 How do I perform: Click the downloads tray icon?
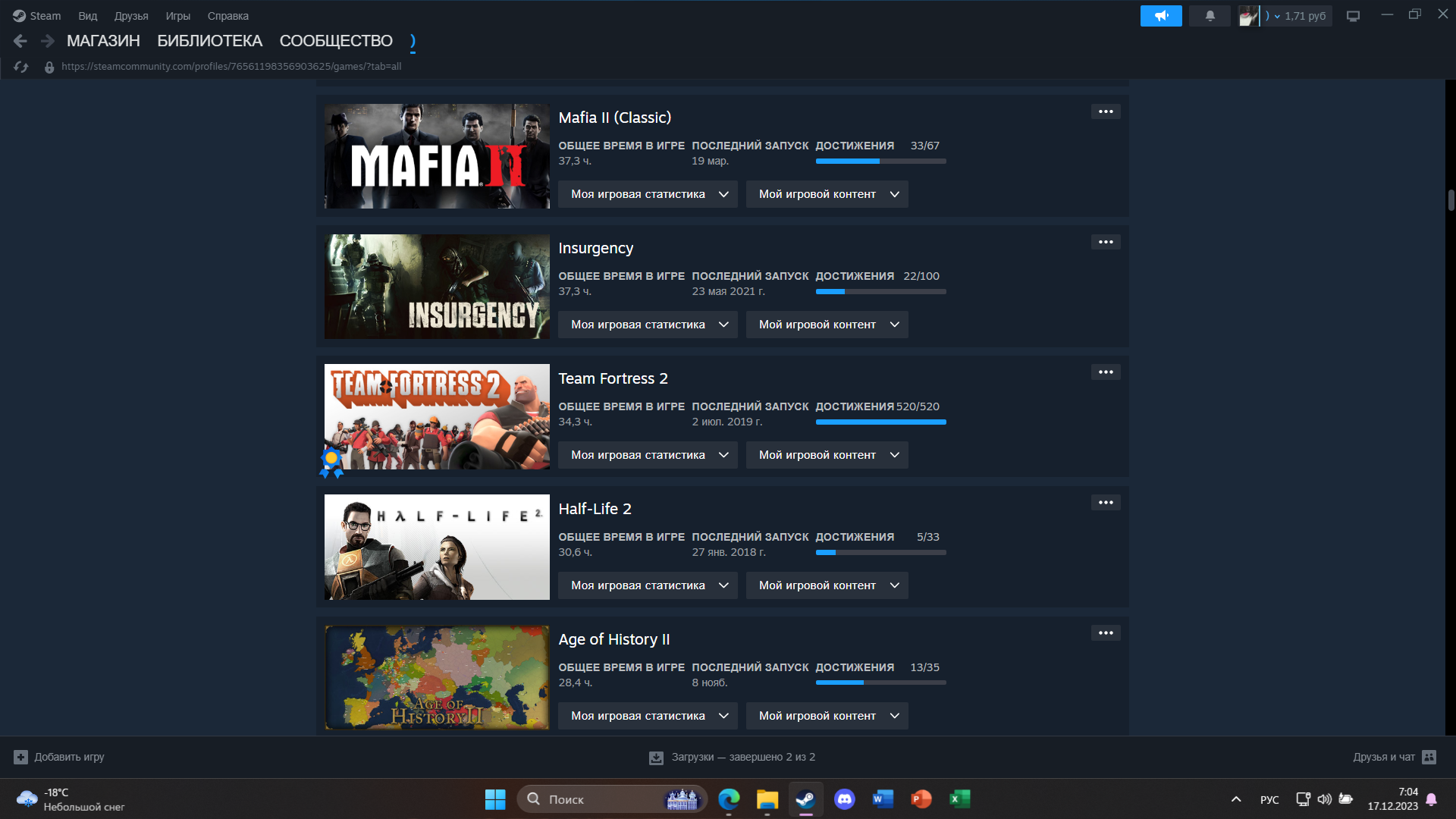[656, 758]
